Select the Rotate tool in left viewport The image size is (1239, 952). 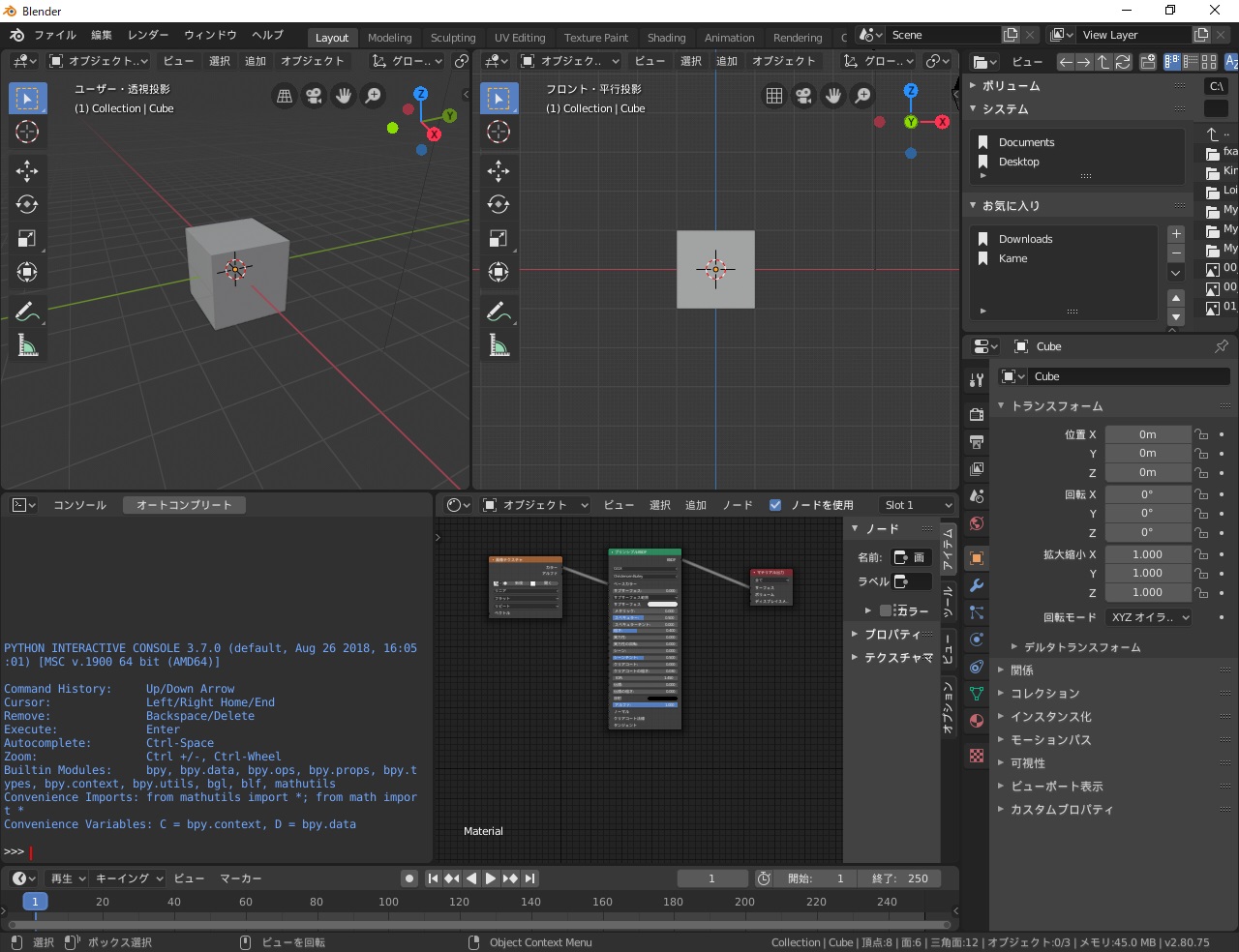coord(27,204)
